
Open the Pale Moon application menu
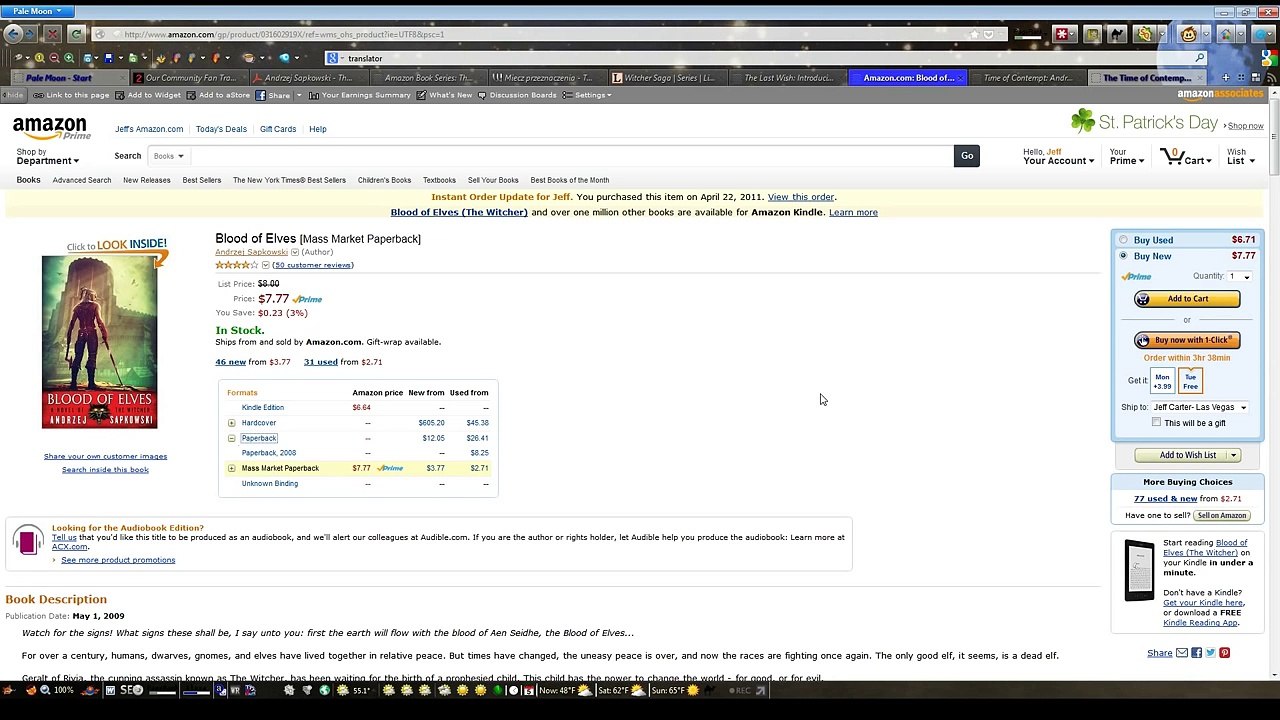point(36,11)
